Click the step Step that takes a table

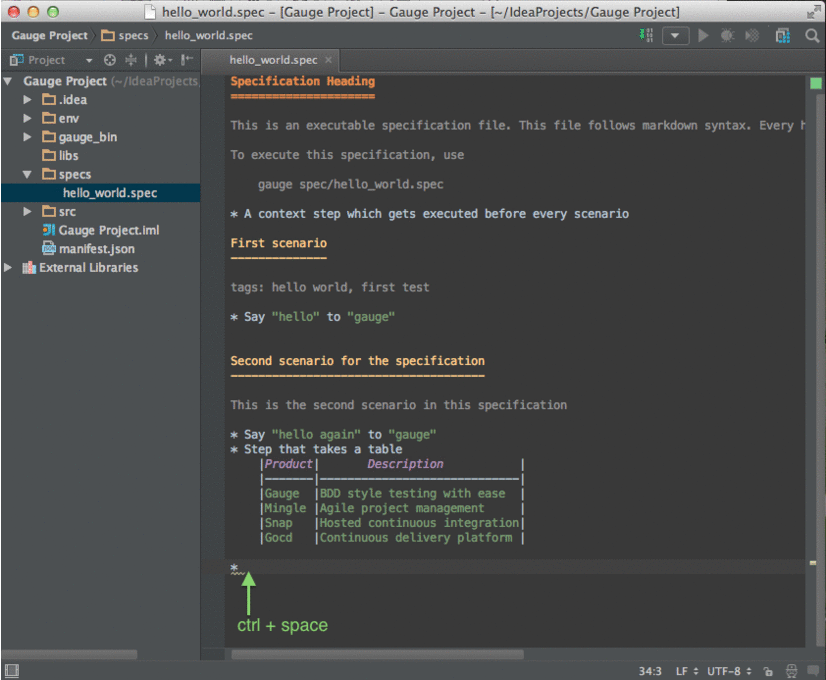tap(316, 449)
